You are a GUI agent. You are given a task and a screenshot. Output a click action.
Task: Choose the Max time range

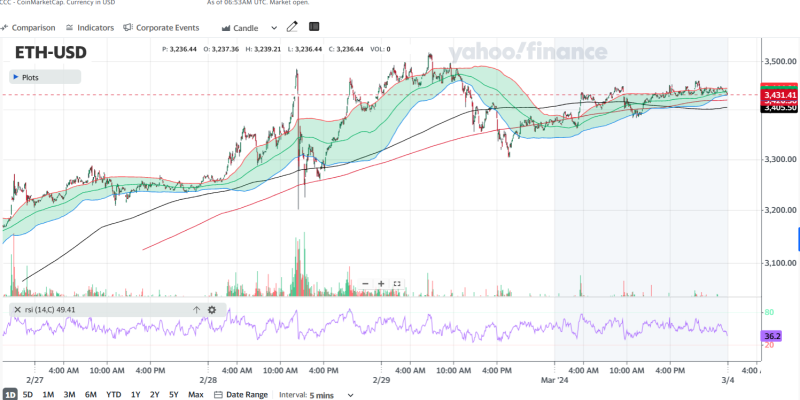196,394
